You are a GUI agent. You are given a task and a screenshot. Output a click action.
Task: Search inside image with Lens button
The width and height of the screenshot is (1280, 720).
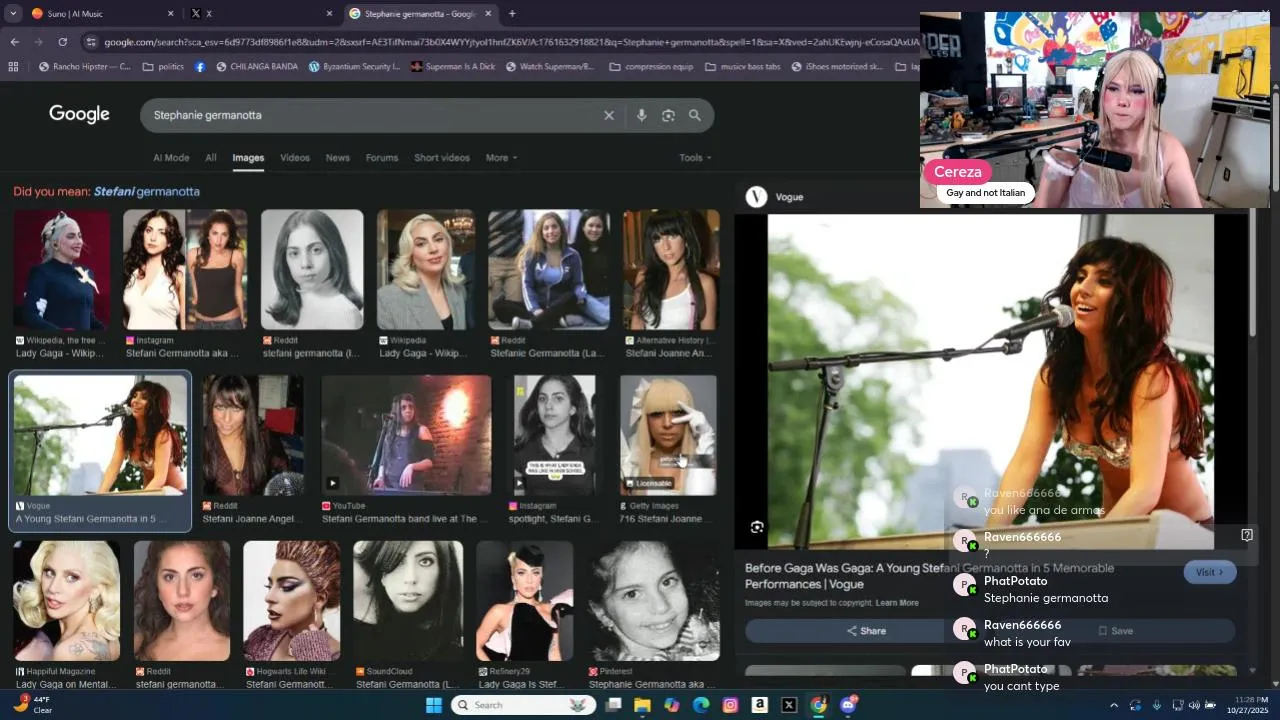click(x=757, y=527)
